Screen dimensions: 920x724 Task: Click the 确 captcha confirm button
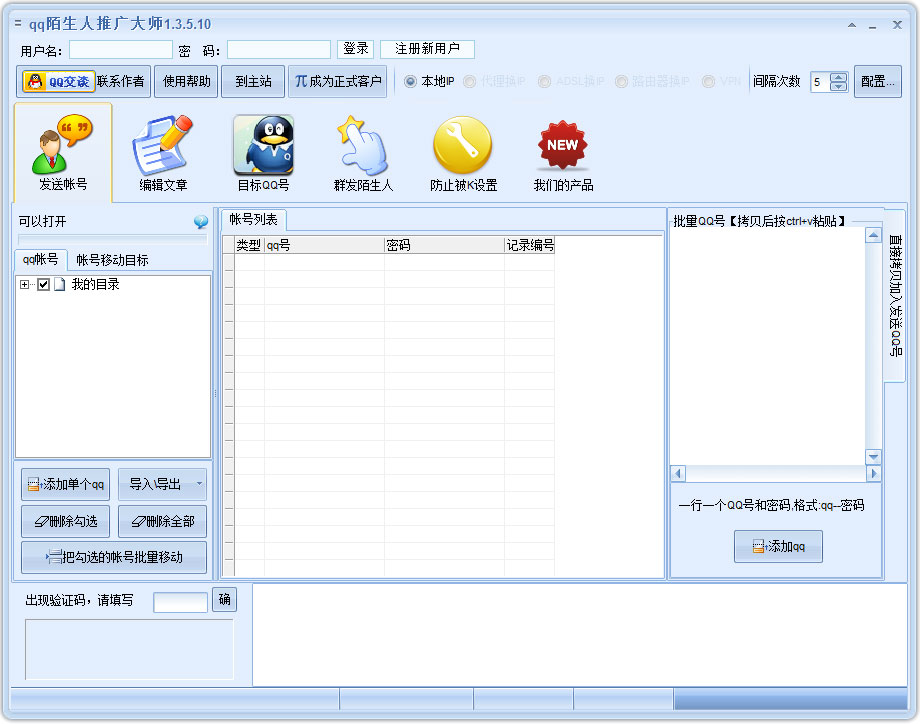point(224,599)
